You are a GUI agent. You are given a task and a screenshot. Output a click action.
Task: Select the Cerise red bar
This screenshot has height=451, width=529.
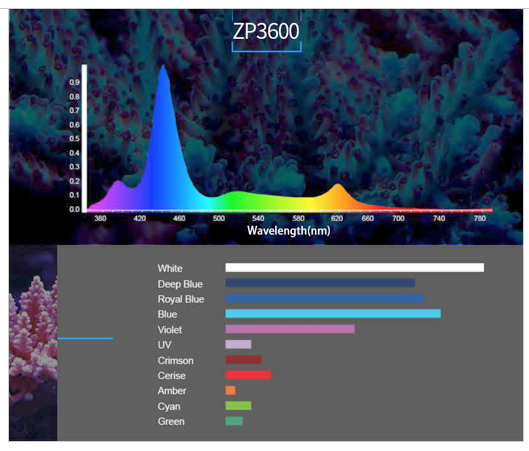[x=248, y=375]
